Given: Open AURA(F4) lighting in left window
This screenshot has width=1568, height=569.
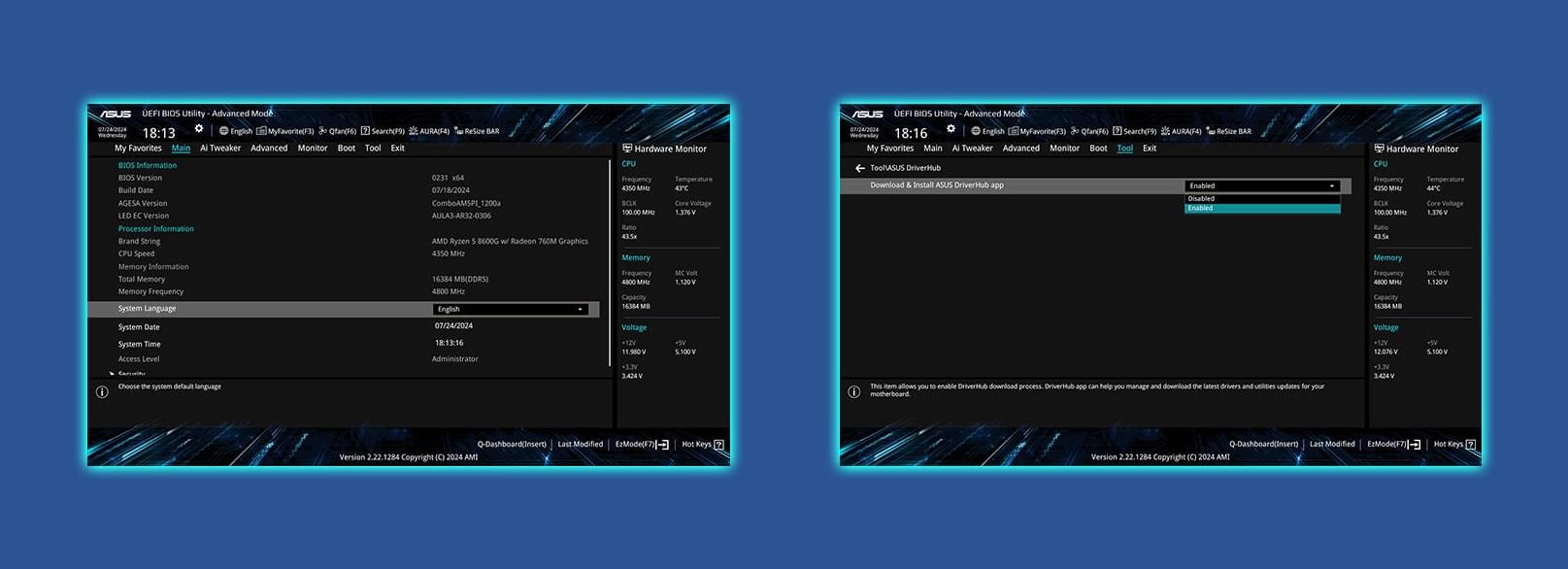Looking at the screenshot, I should click(429, 131).
